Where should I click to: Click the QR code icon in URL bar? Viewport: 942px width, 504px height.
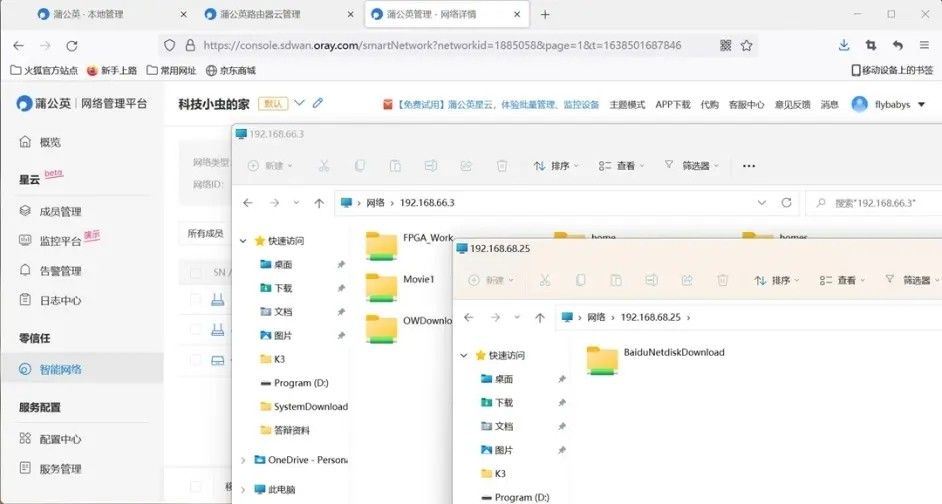pyautogui.click(x=725, y=45)
